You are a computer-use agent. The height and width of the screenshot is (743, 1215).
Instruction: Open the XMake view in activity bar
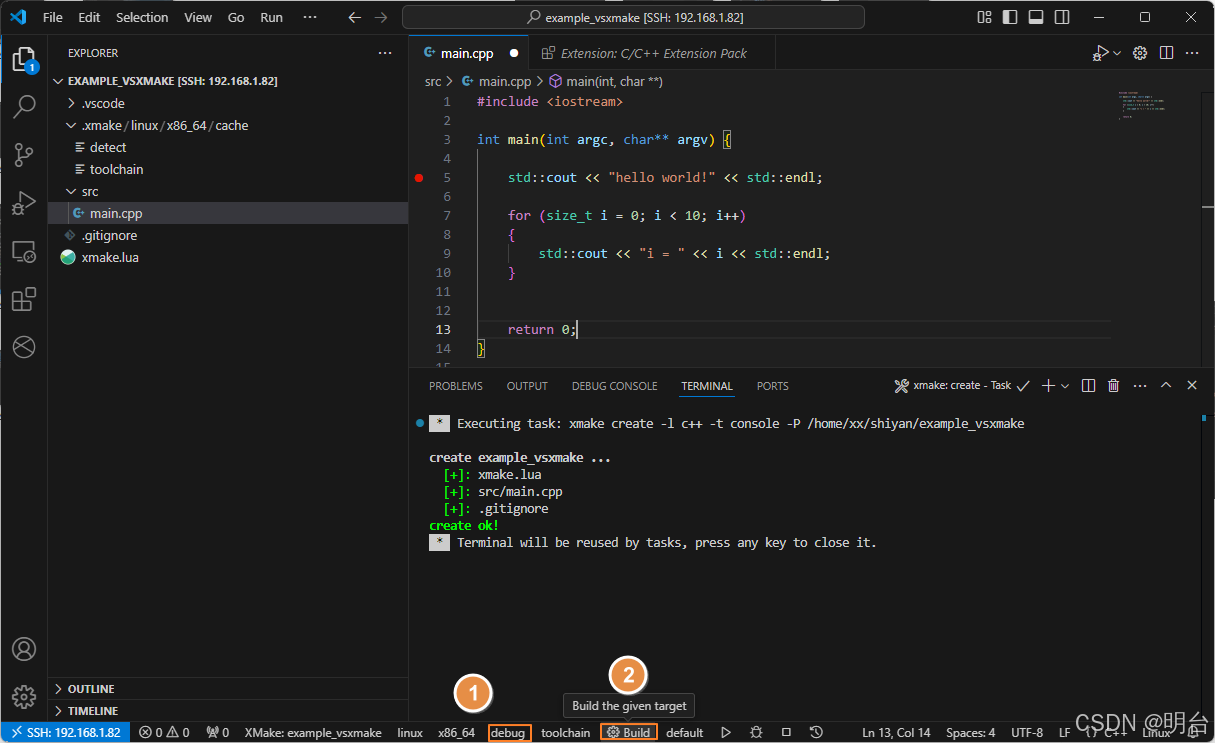pos(24,347)
